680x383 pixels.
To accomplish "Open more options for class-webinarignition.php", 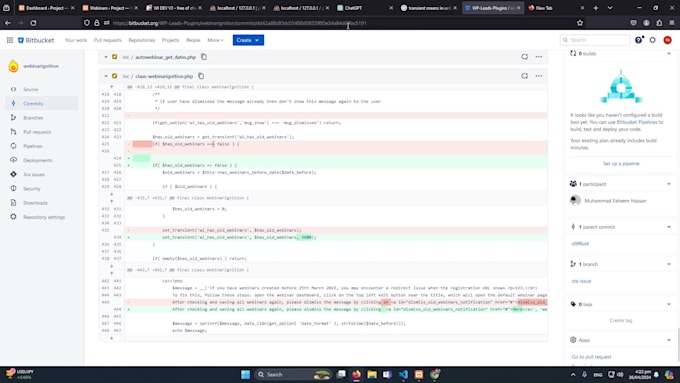I will [539, 76].
